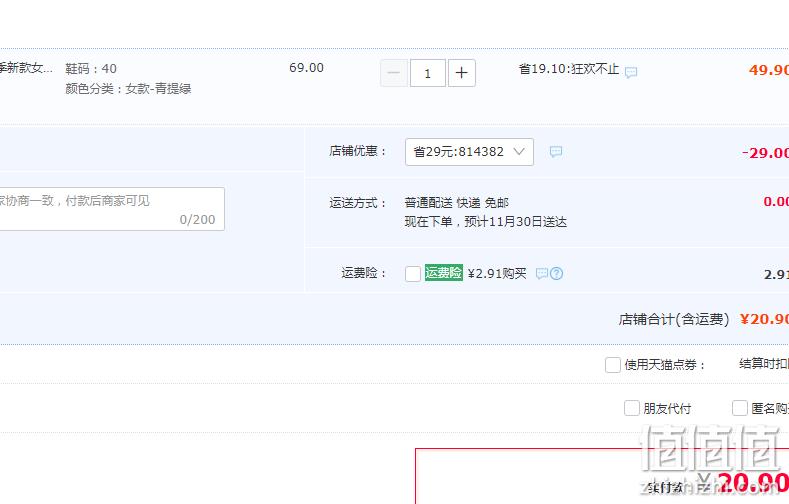Open the speech bubble icon after ¥2.91购买
Screen dimensions: 789x504
[x=541, y=274]
